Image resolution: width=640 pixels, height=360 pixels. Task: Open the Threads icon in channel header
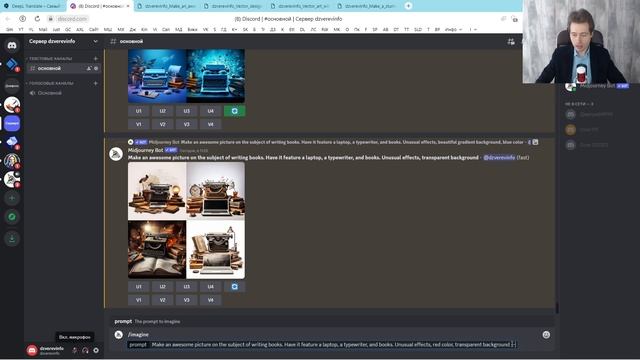tap(511, 41)
